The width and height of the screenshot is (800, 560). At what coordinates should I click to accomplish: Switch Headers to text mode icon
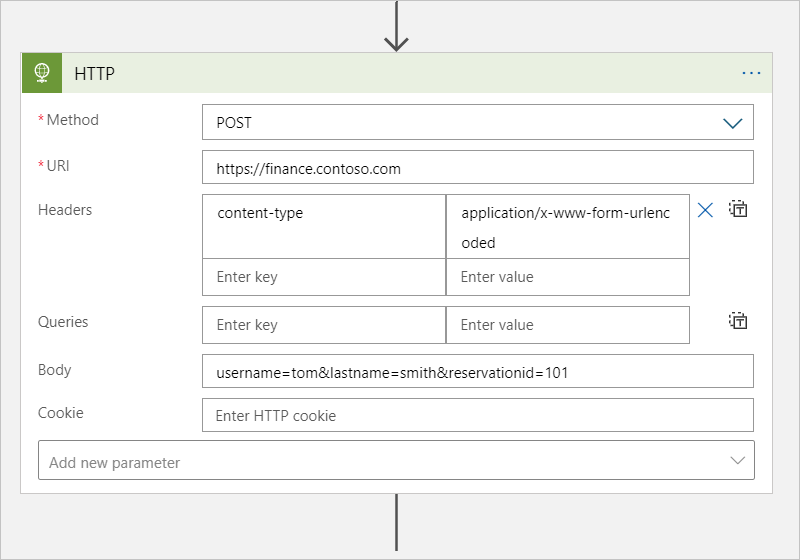[738, 209]
